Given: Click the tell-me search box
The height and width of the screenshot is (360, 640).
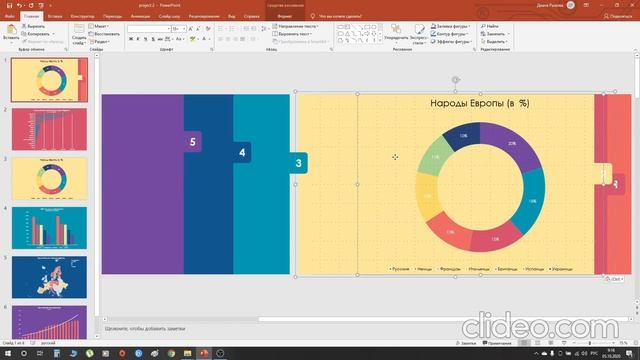Looking at the screenshot, I should point(340,16).
